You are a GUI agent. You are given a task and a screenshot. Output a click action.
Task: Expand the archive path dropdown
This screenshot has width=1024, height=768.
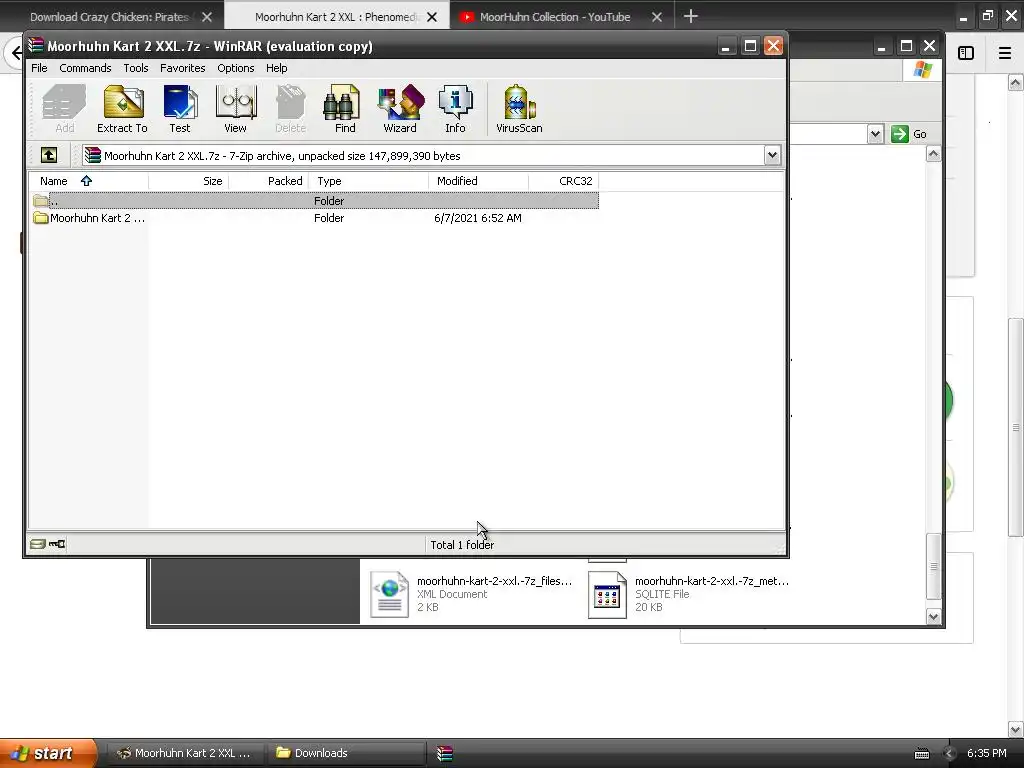tap(772, 155)
